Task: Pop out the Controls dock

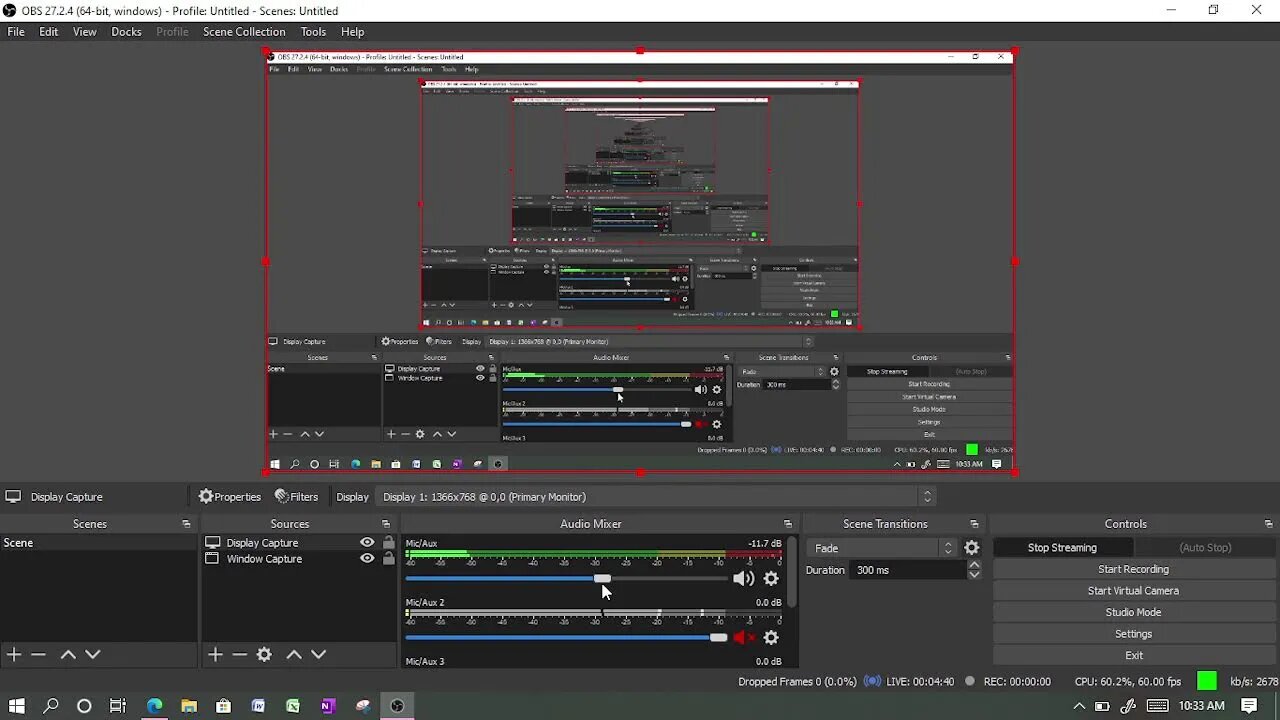Action: [x=1269, y=524]
